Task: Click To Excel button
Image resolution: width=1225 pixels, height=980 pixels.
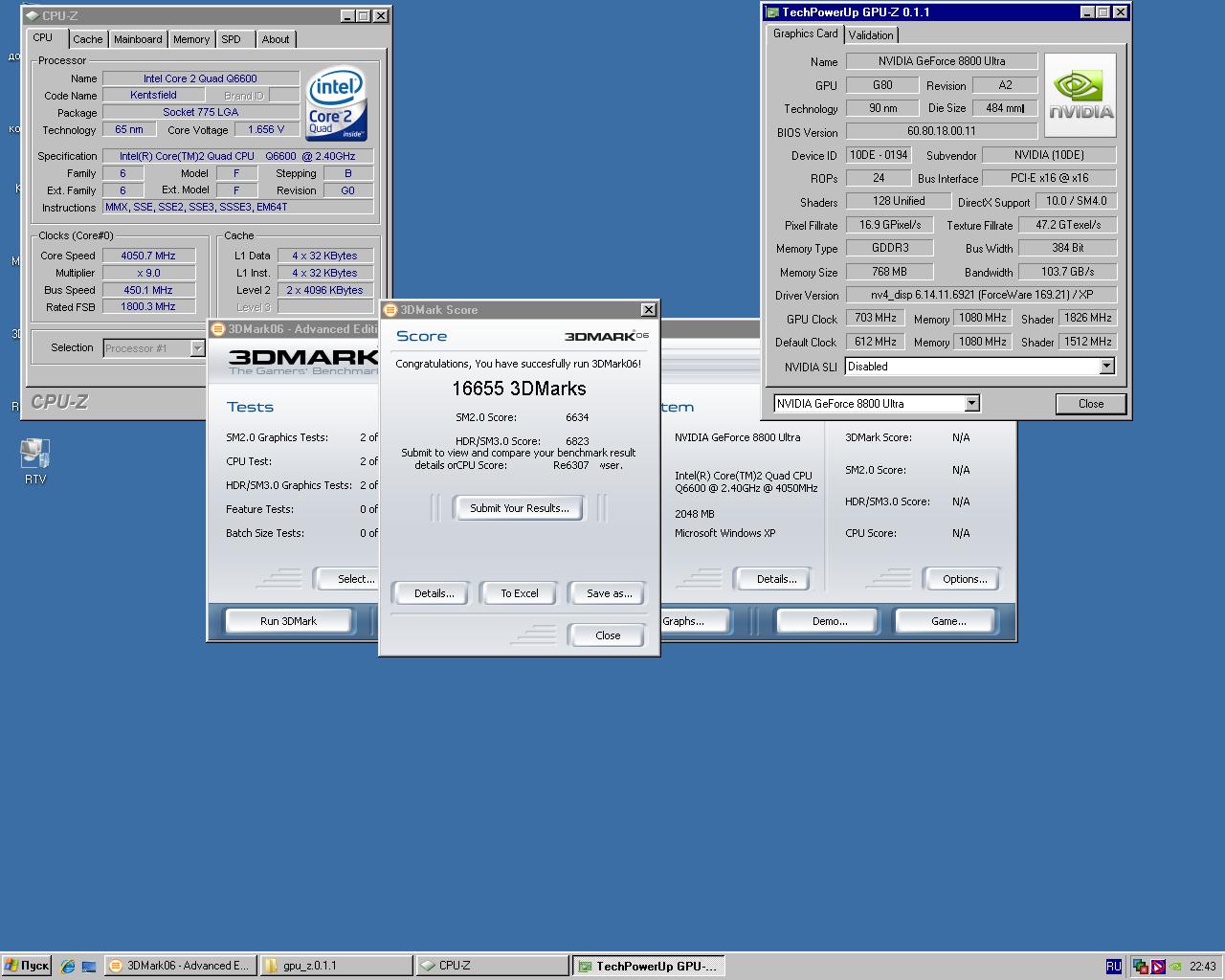Action: point(520,593)
